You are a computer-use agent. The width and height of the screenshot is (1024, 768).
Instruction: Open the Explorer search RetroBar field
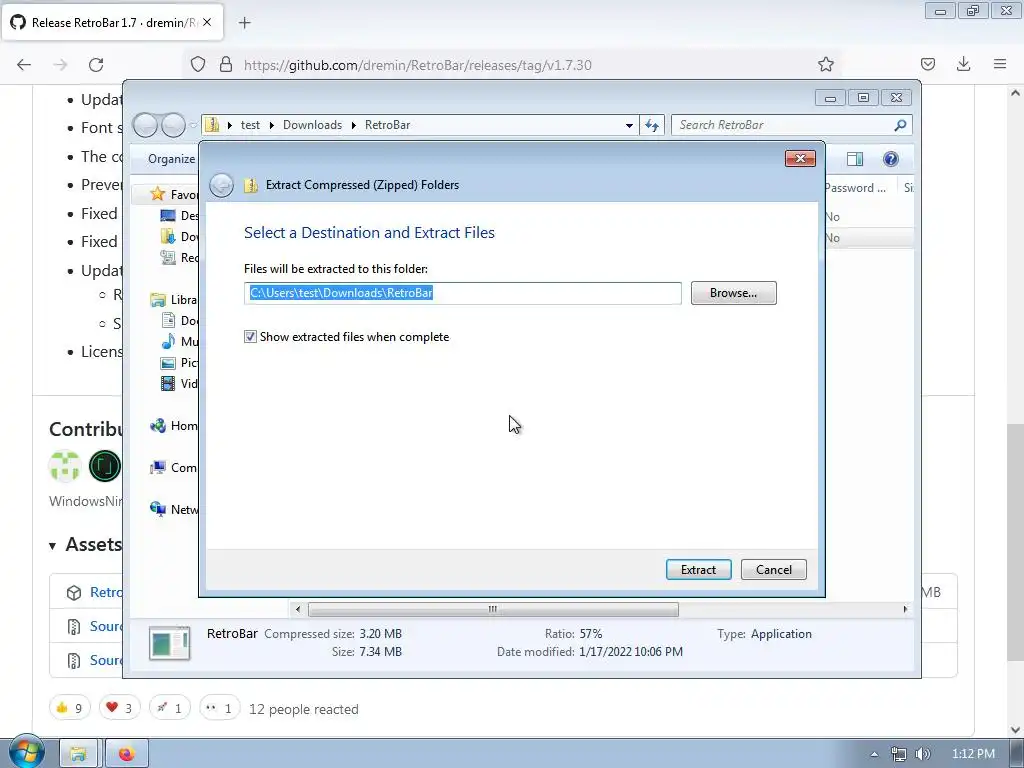784,125
